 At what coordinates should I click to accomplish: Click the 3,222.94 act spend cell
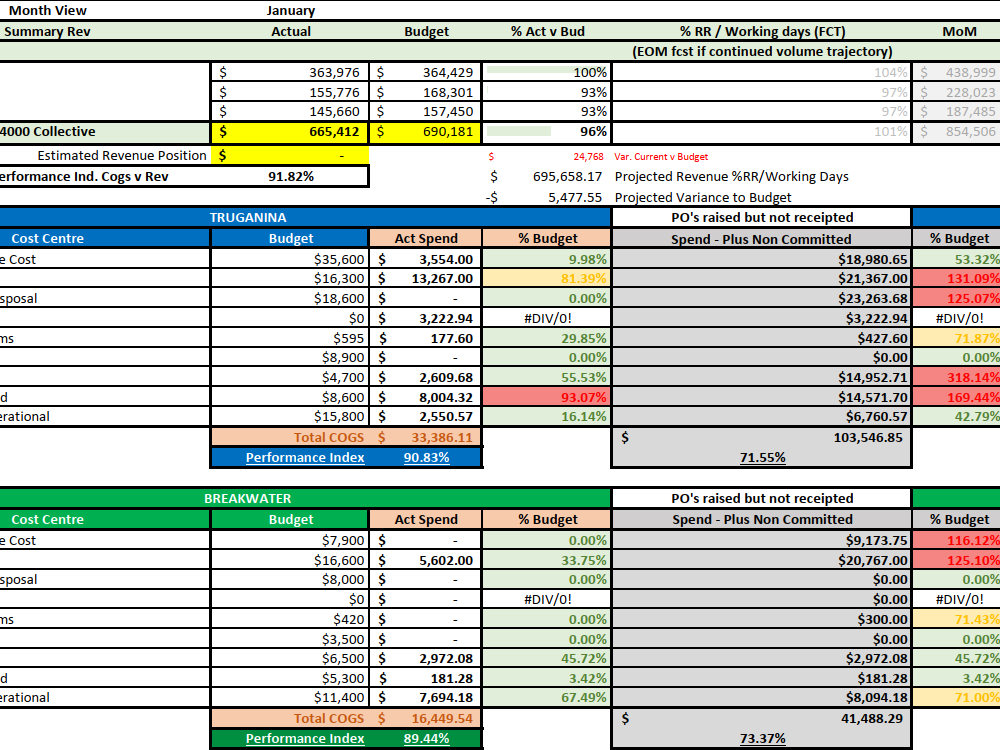tap(426, 318)
